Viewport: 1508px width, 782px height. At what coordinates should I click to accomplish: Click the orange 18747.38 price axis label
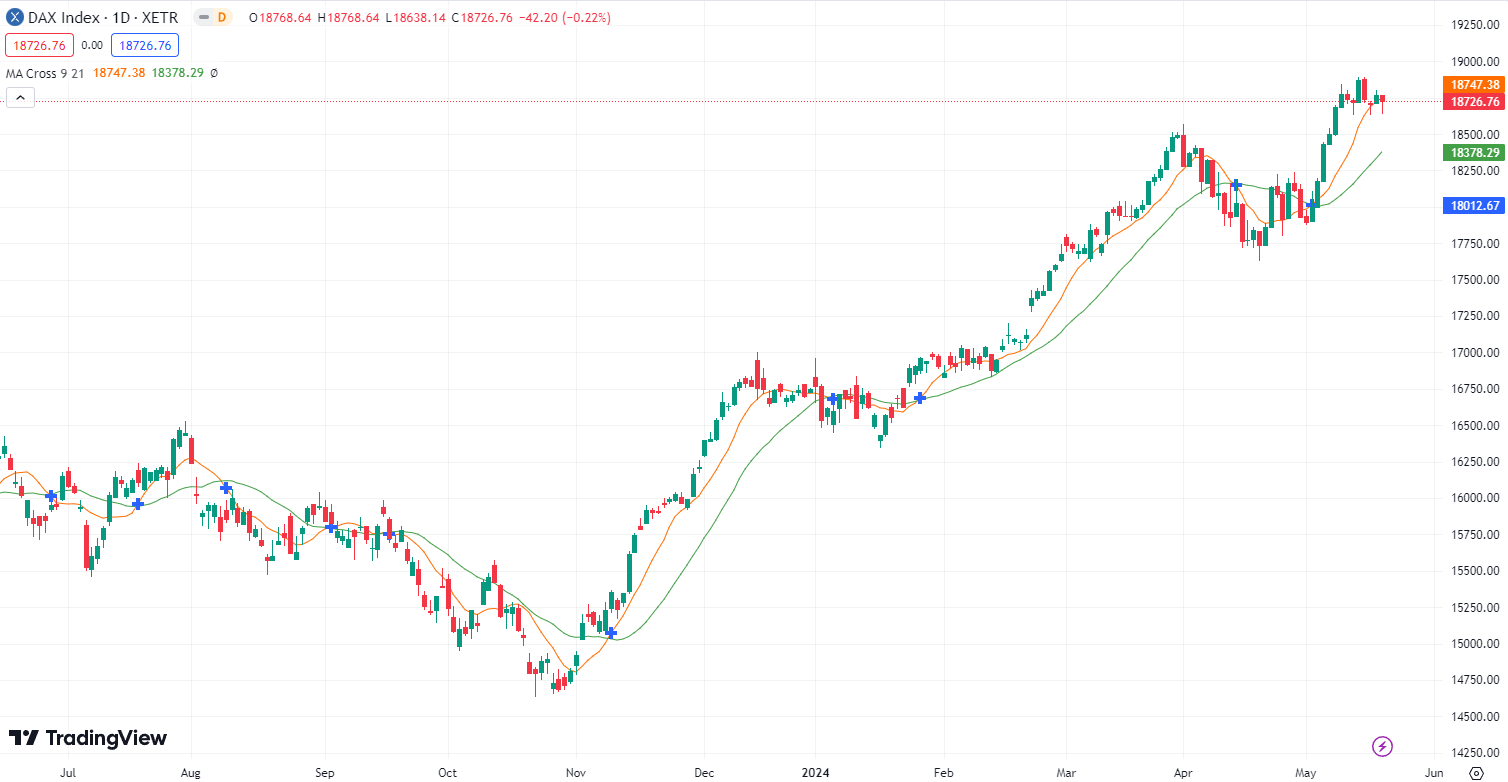[1474, 85]
